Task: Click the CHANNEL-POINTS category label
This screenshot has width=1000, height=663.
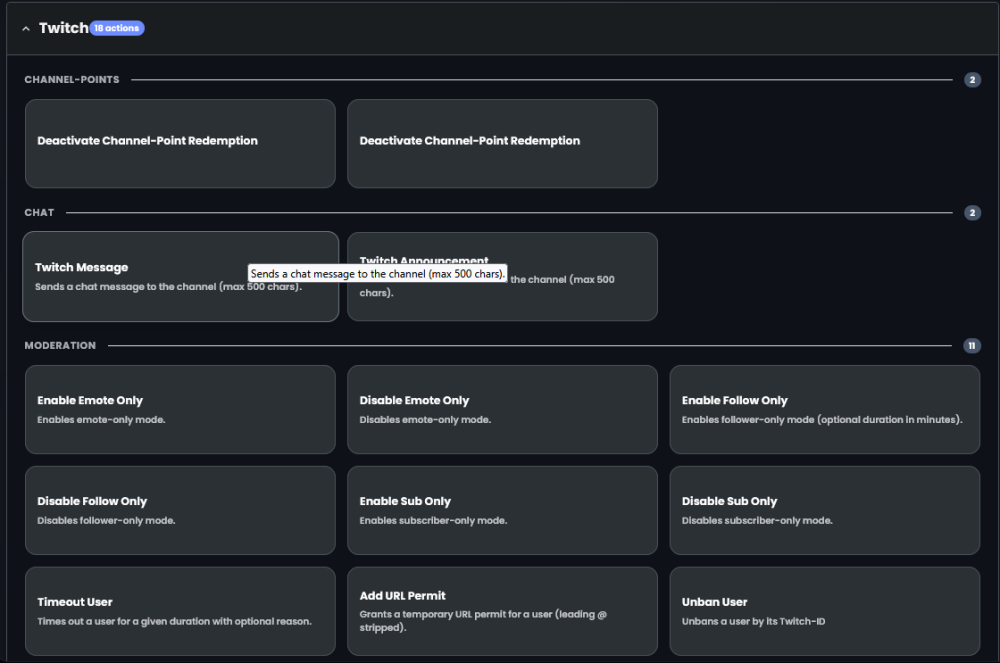Action: (x=72, y=80)
